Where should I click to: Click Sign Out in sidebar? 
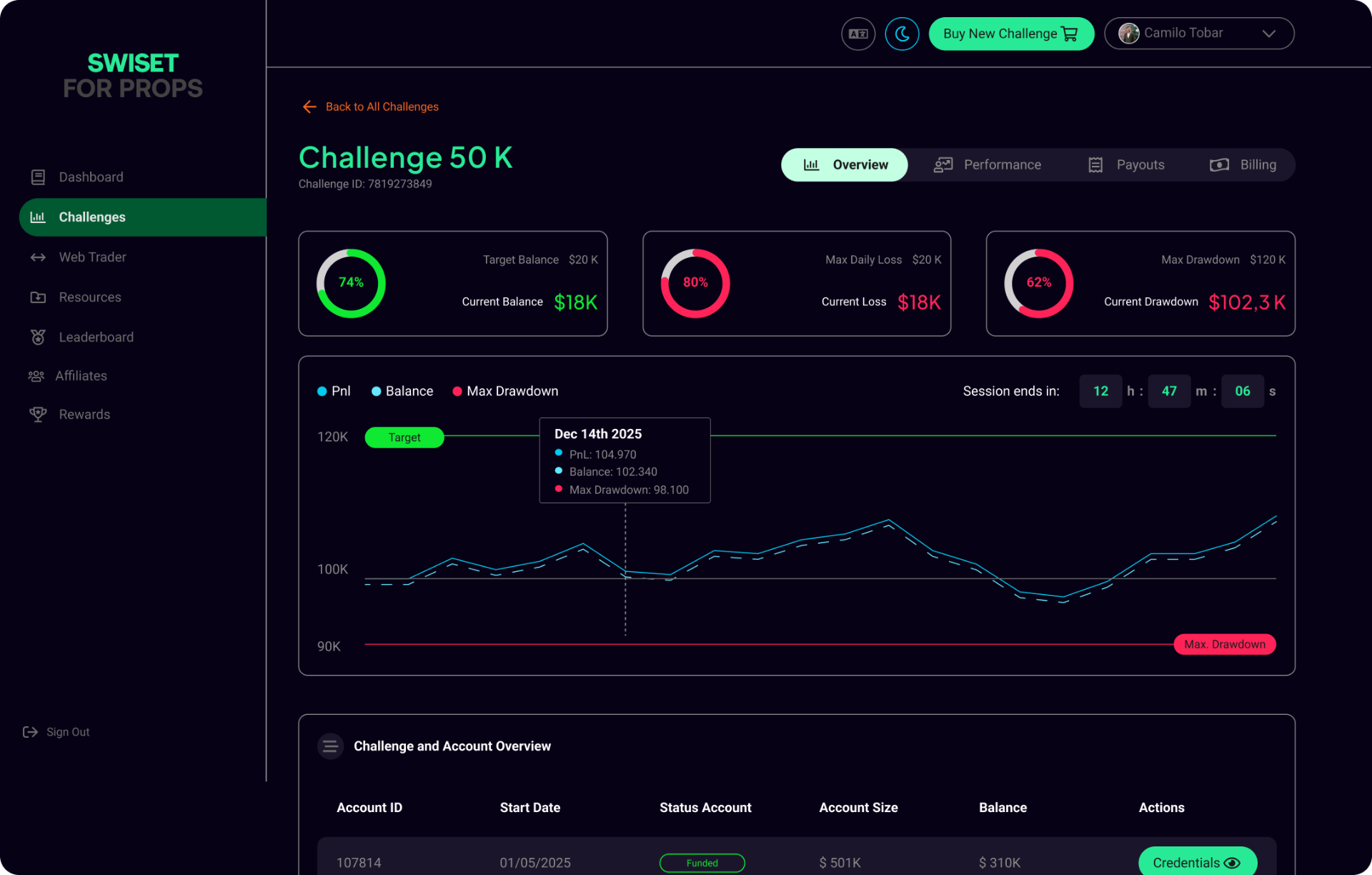pos(56,732)
